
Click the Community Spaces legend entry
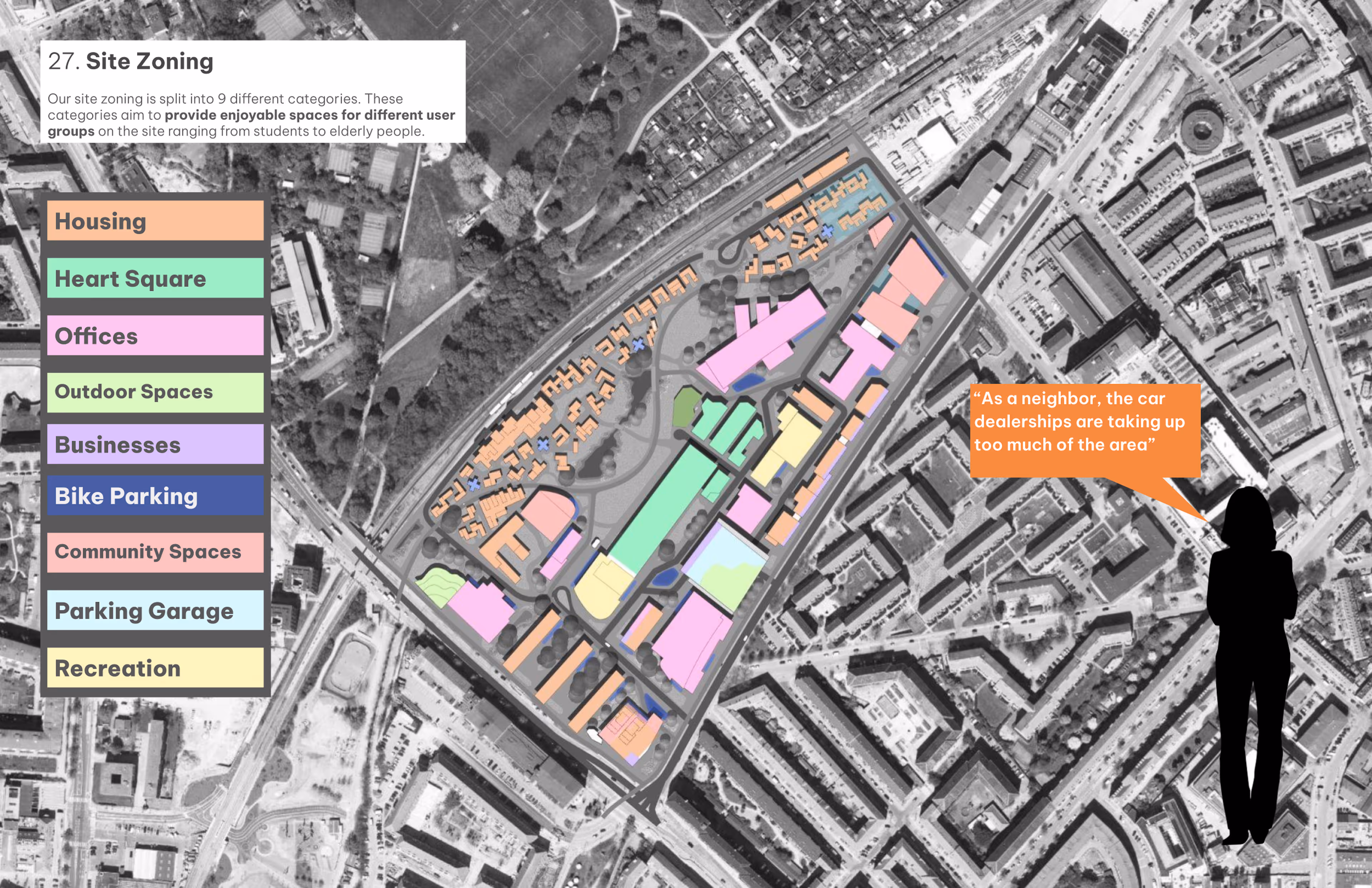pos(155,552)
